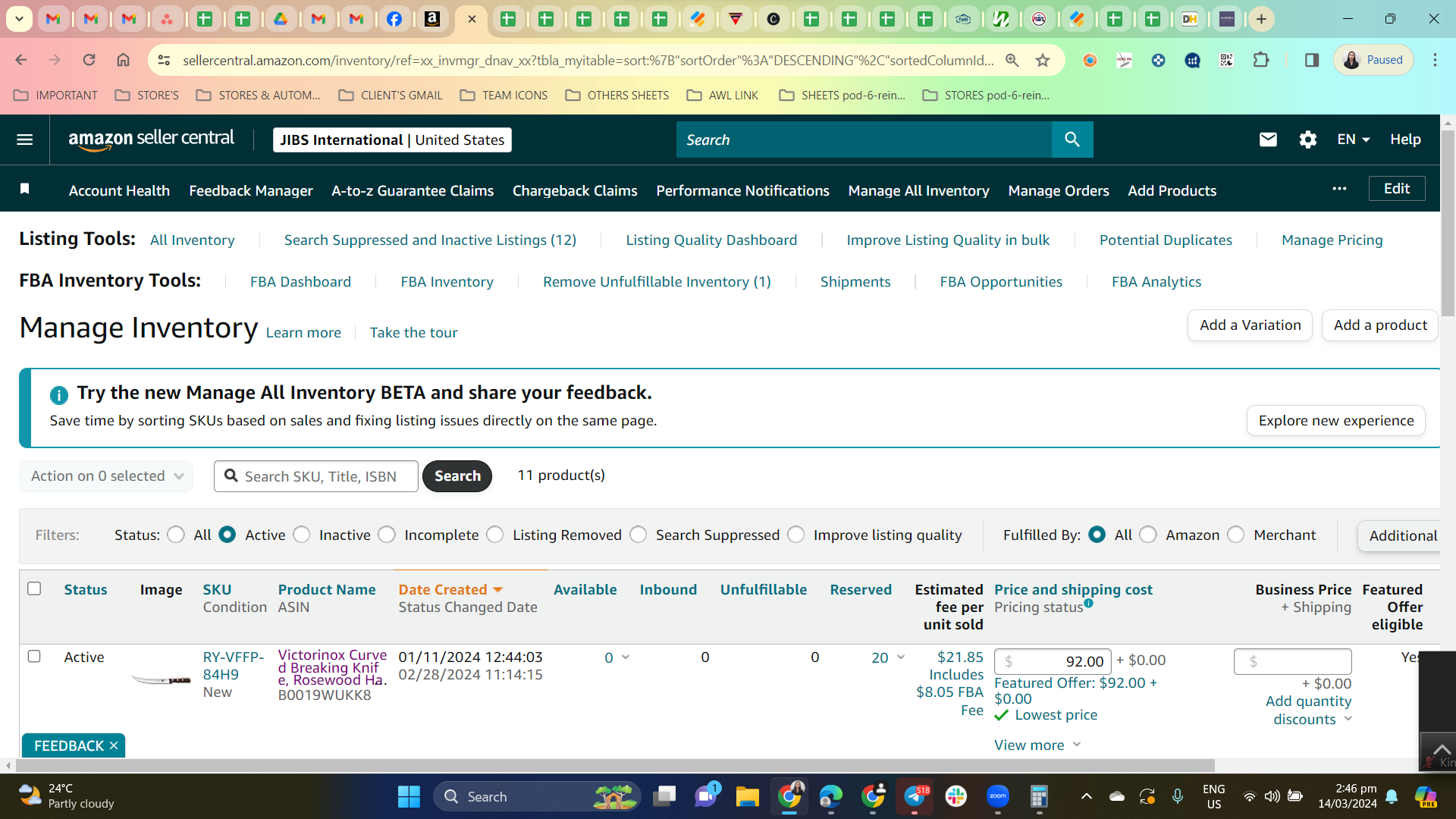Click Explore new experience button
The image size is (1456, 819).
coord(1336,421)
